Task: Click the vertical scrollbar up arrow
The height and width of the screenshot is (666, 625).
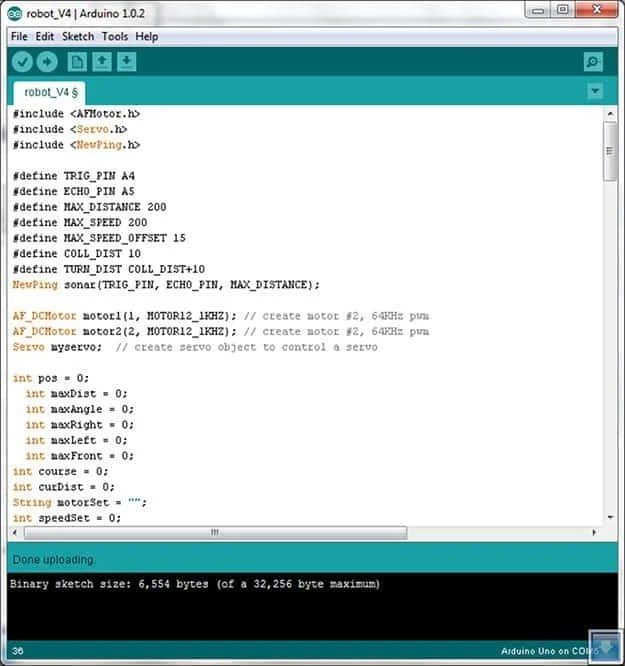Action: point(611,113)
